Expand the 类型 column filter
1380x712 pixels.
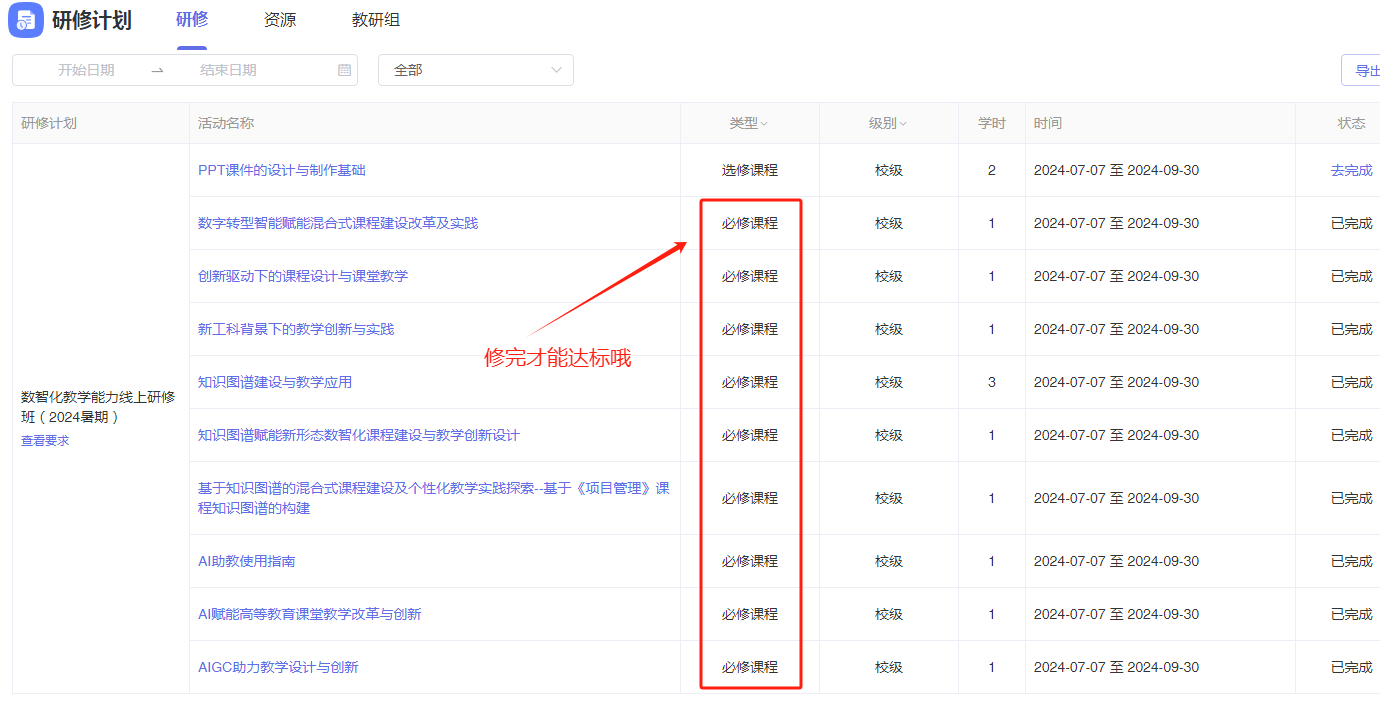pos(749,123)
